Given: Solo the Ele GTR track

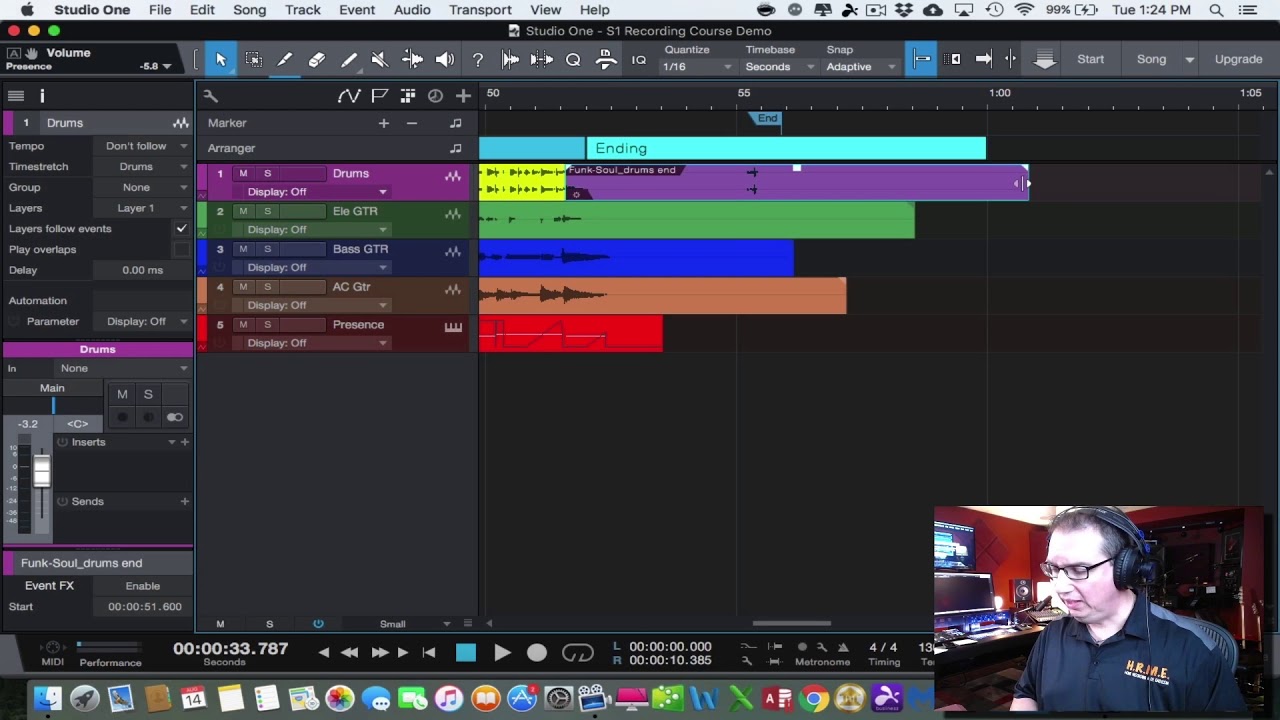Looking at the screenshot, I should 267,211.
